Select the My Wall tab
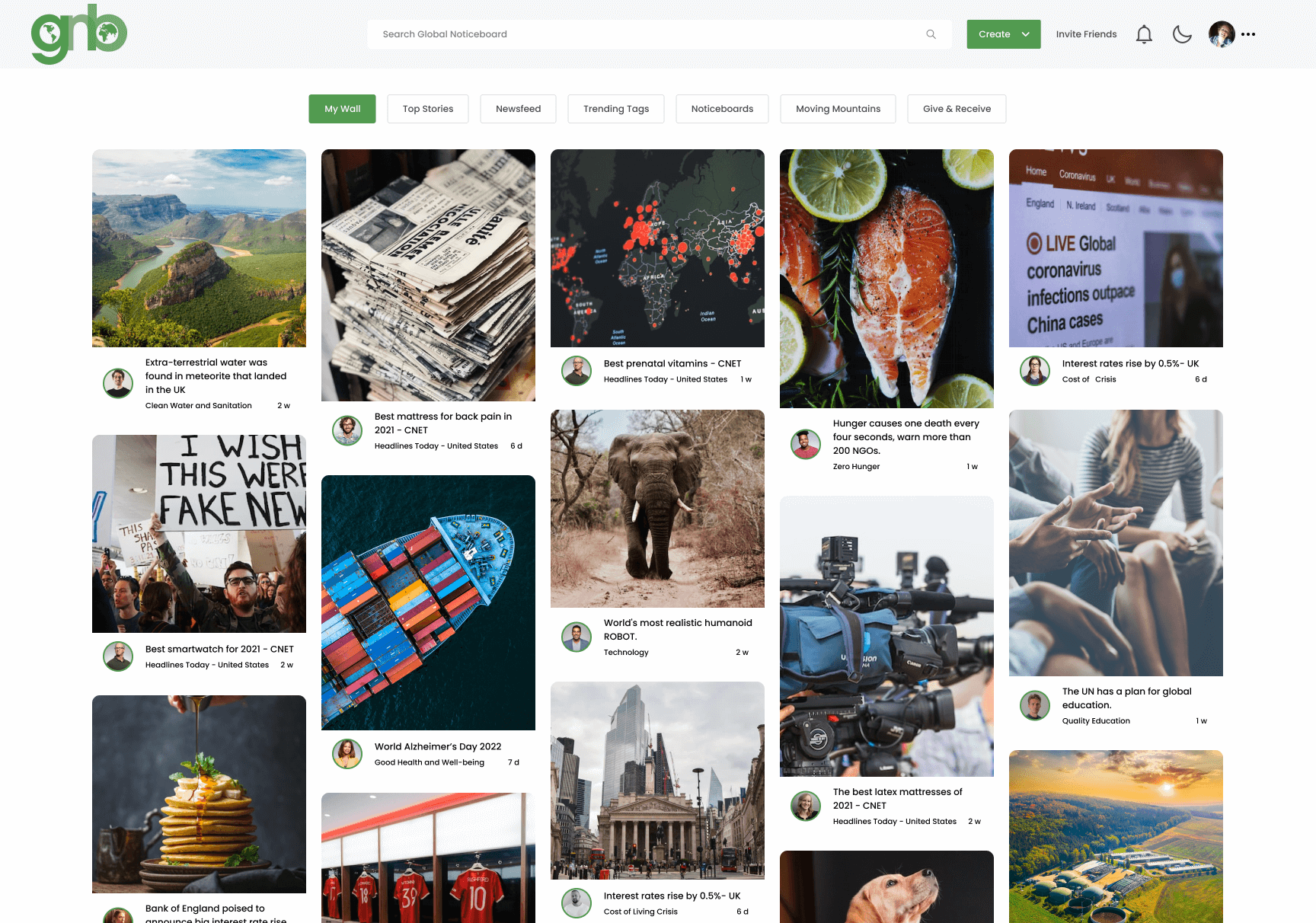Viewport: 1316px width, 923px height. pyautogui.click(x=342, y=109)
